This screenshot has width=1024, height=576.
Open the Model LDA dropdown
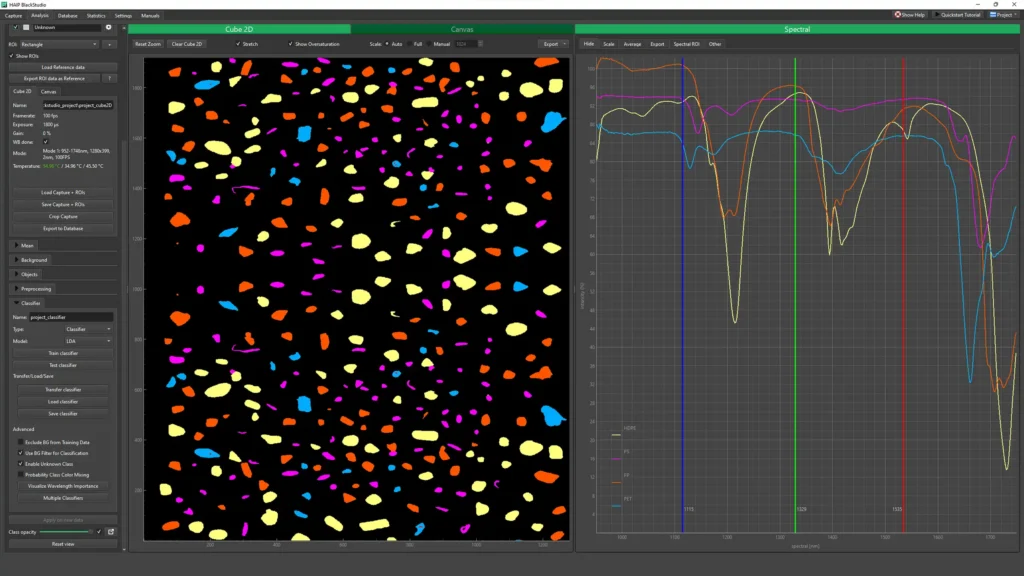pyautogui.click(x=88, y=341)
